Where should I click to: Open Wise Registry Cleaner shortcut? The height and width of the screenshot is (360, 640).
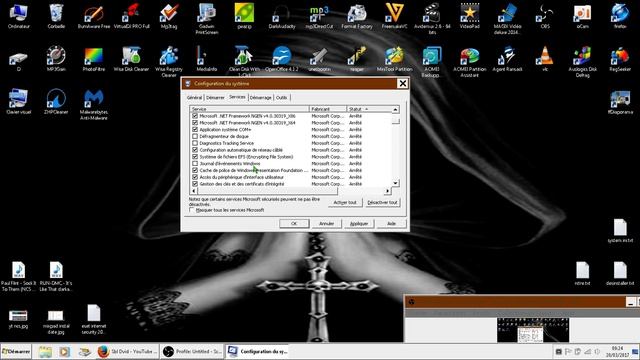[169, 61]
